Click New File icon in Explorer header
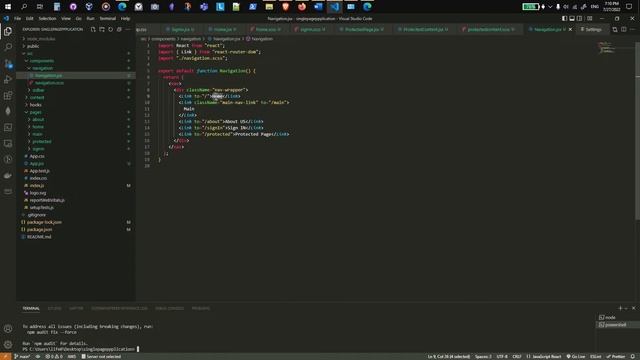Image resolution: width=640 pixels, height=360 pixels. coord(93,29)
